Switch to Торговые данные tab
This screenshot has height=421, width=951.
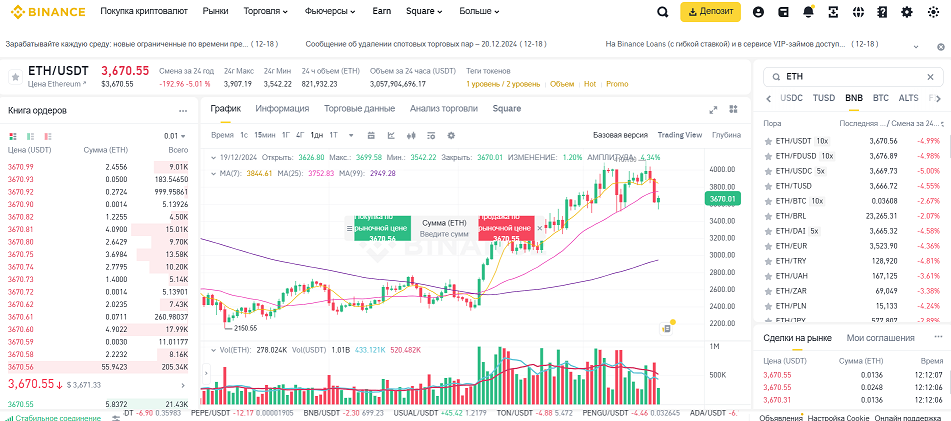pyautogui.click(x=359, y=109)
